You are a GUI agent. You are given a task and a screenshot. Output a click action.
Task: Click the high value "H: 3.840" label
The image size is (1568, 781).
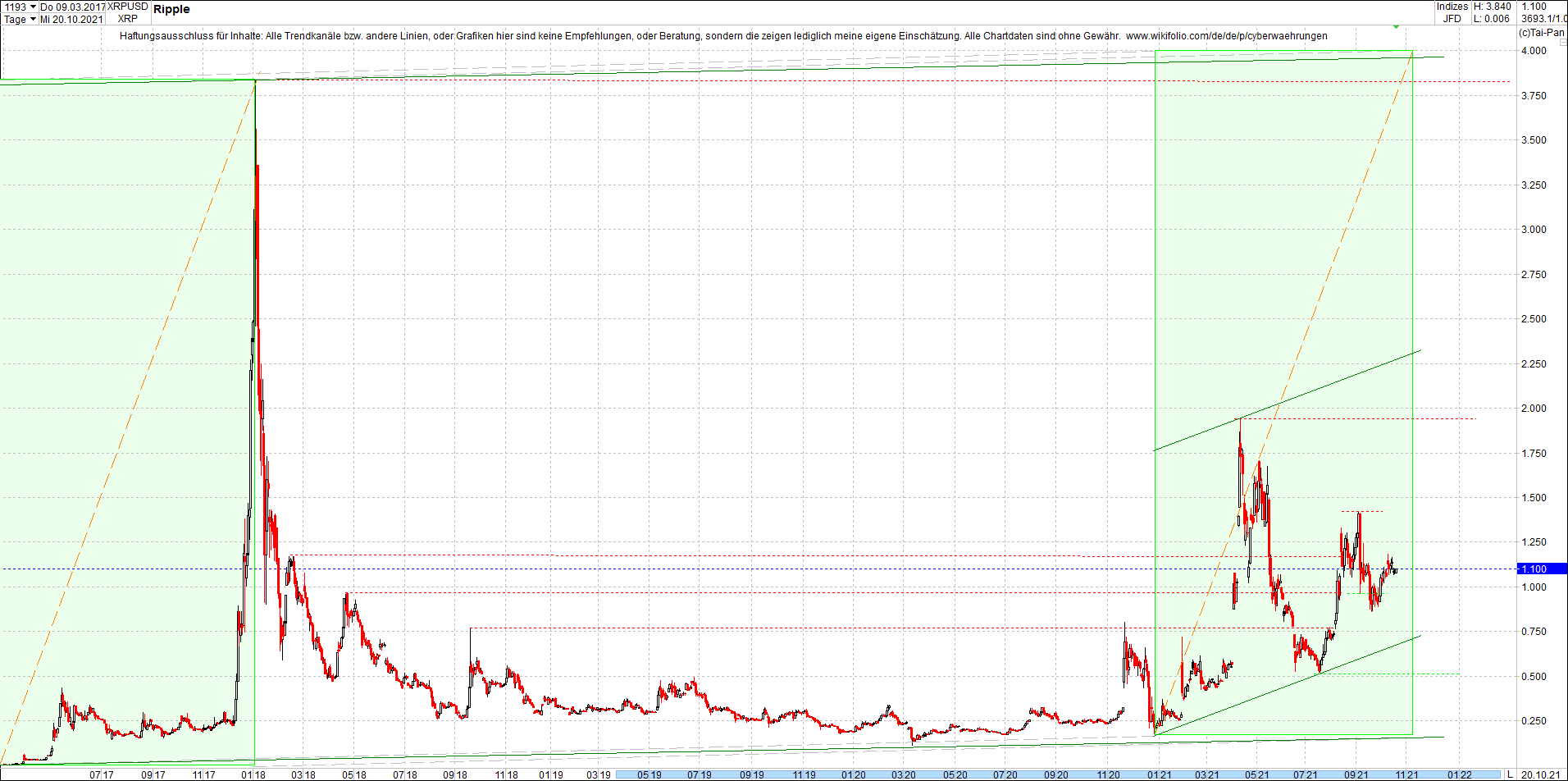[1493, 7]
